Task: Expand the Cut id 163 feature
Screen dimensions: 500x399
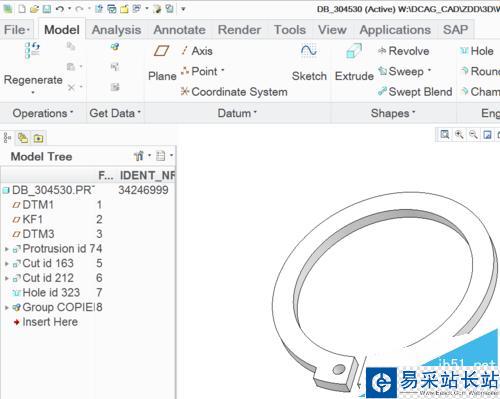Action: click(7, 264)
